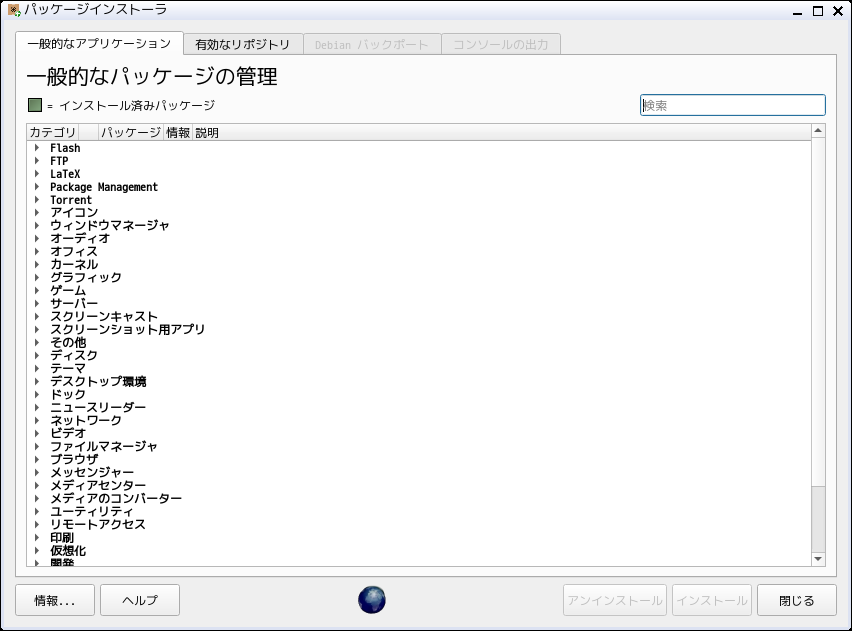Expand the ウィンドウマネージャ category

(36, 226)
